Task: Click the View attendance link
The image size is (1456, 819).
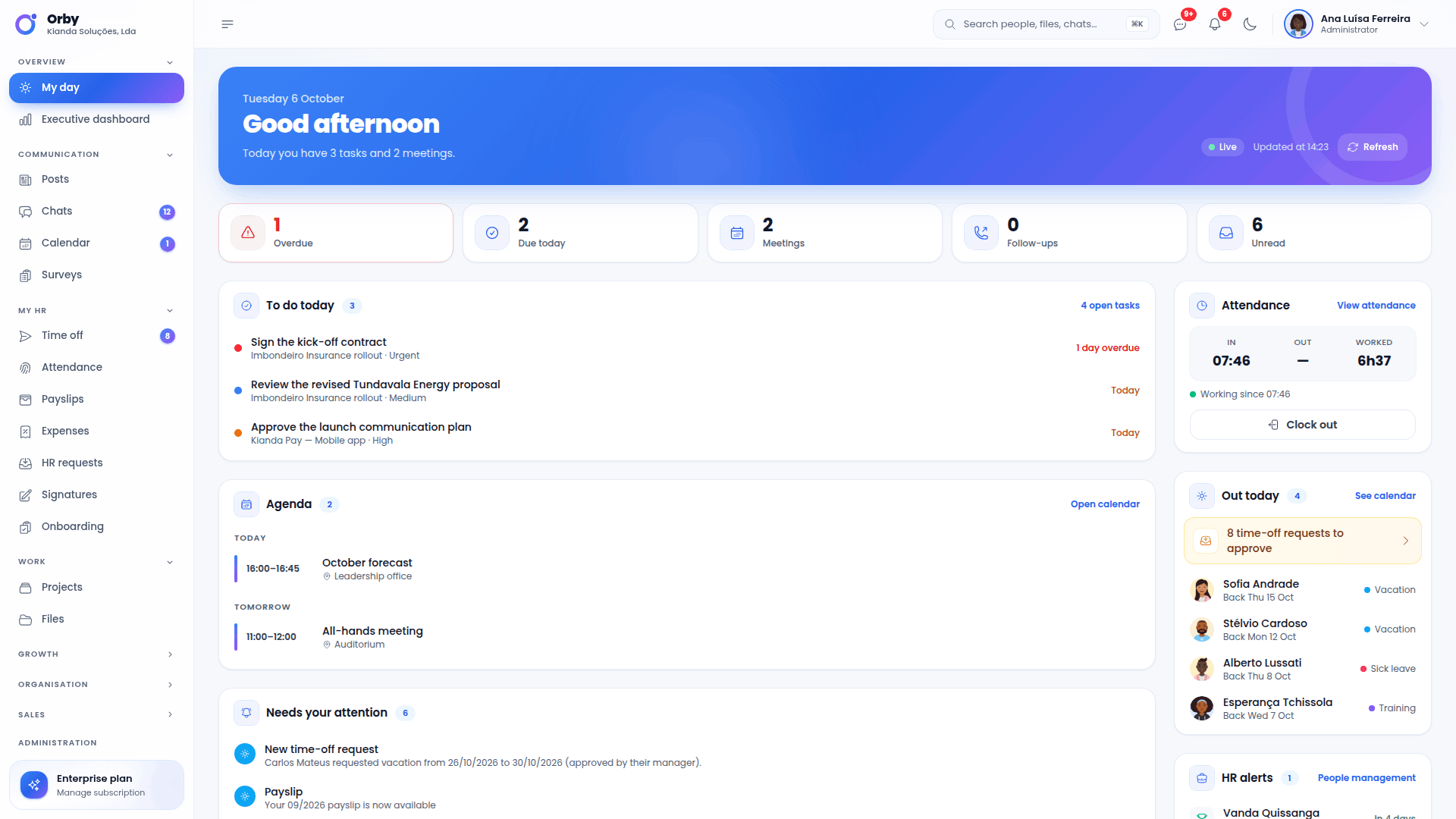Action: (x=1376, y=306)
